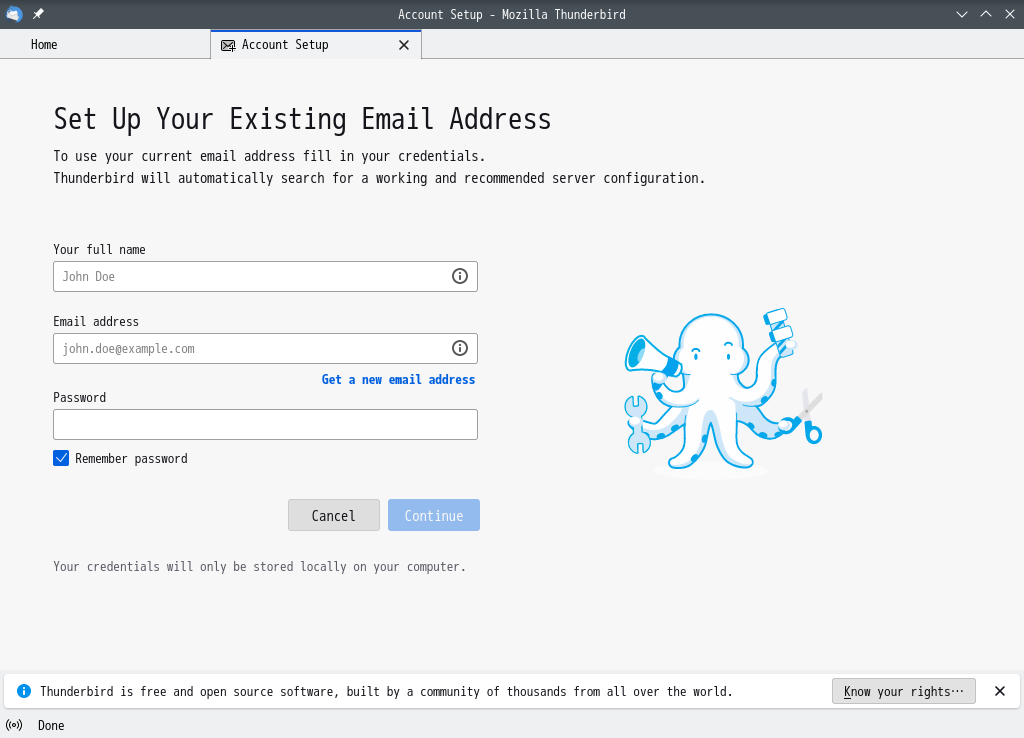This screenshot has width=1024, height=738.
Task: Dismiss the open source notification bar
Action: [1000, 691]
